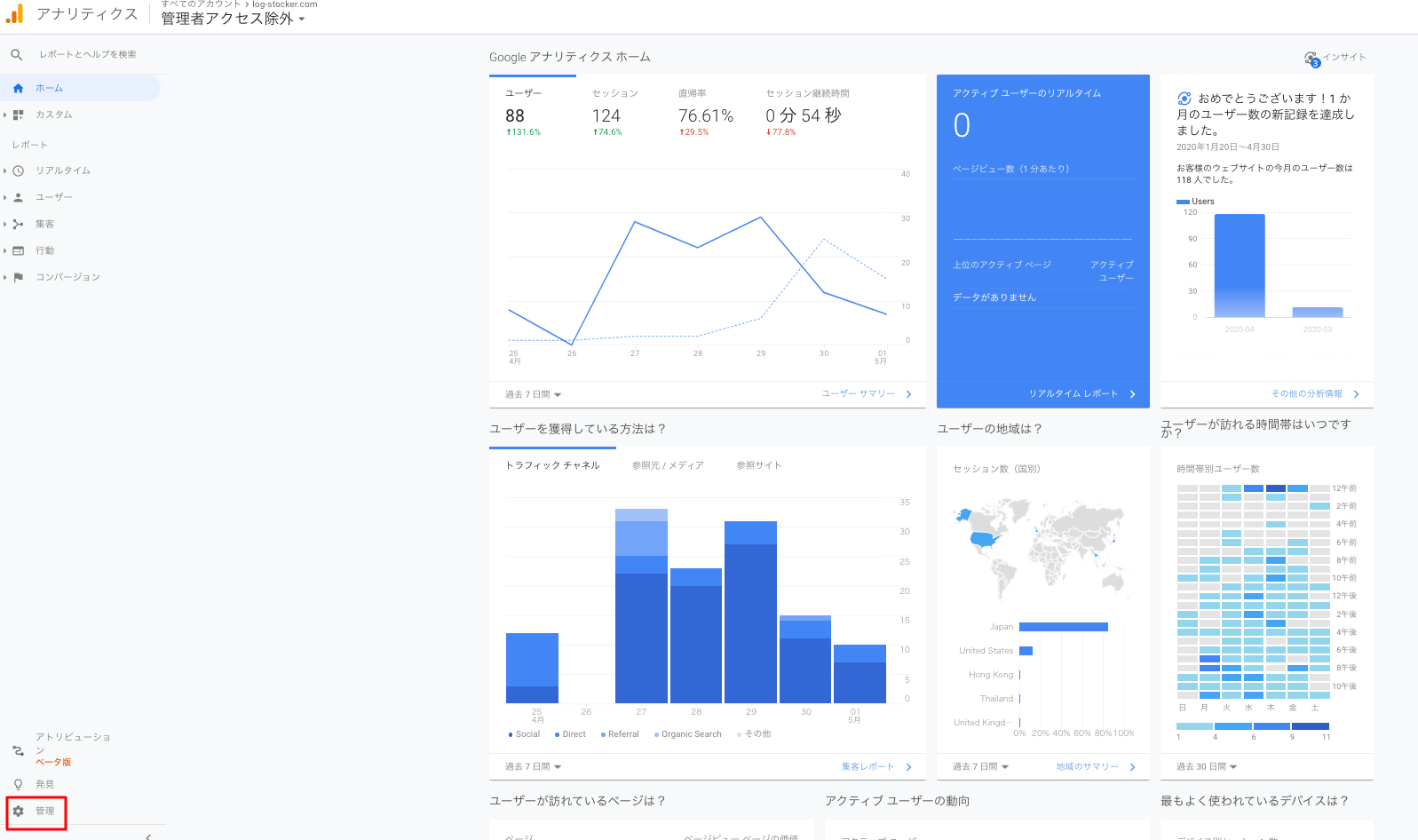Click the search magnifier icon in sidebar
This screenshot has width=1418, height=840.
(x=16, y=55)
